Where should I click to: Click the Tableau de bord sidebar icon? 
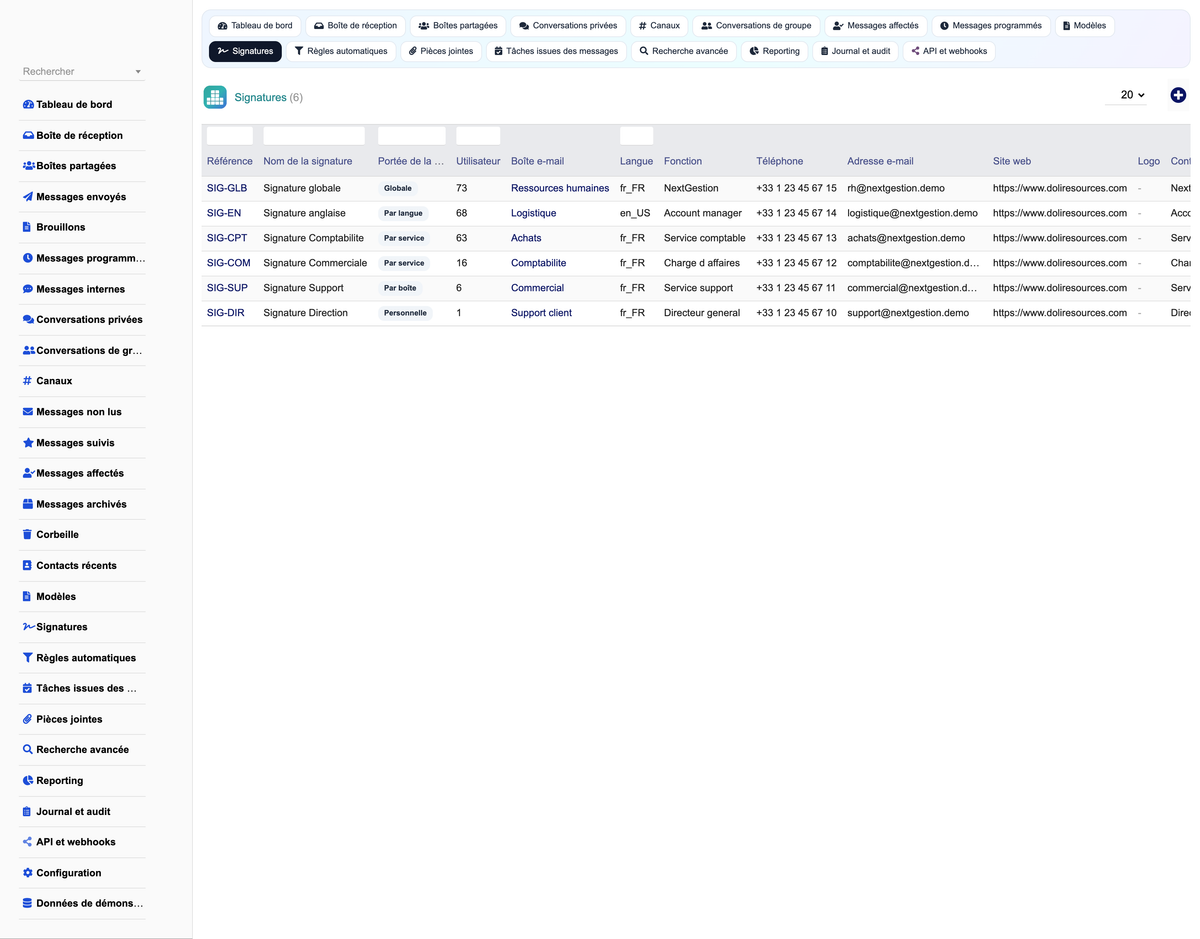[28, 104]
